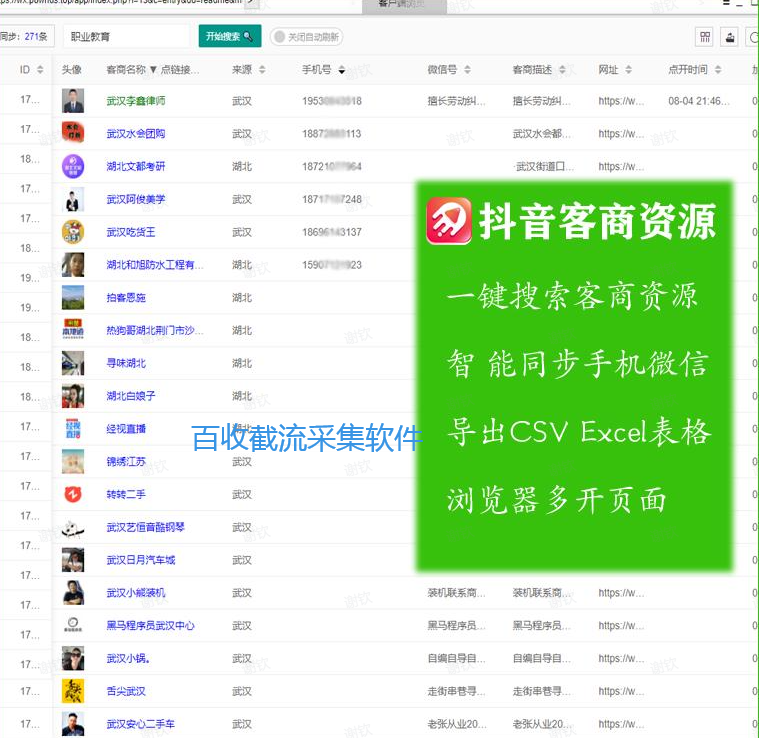Image resolution: width=759 pixels, height=738 pixels.
Task: Open avatar of 舌尖武汉
Action: [73, 691]
